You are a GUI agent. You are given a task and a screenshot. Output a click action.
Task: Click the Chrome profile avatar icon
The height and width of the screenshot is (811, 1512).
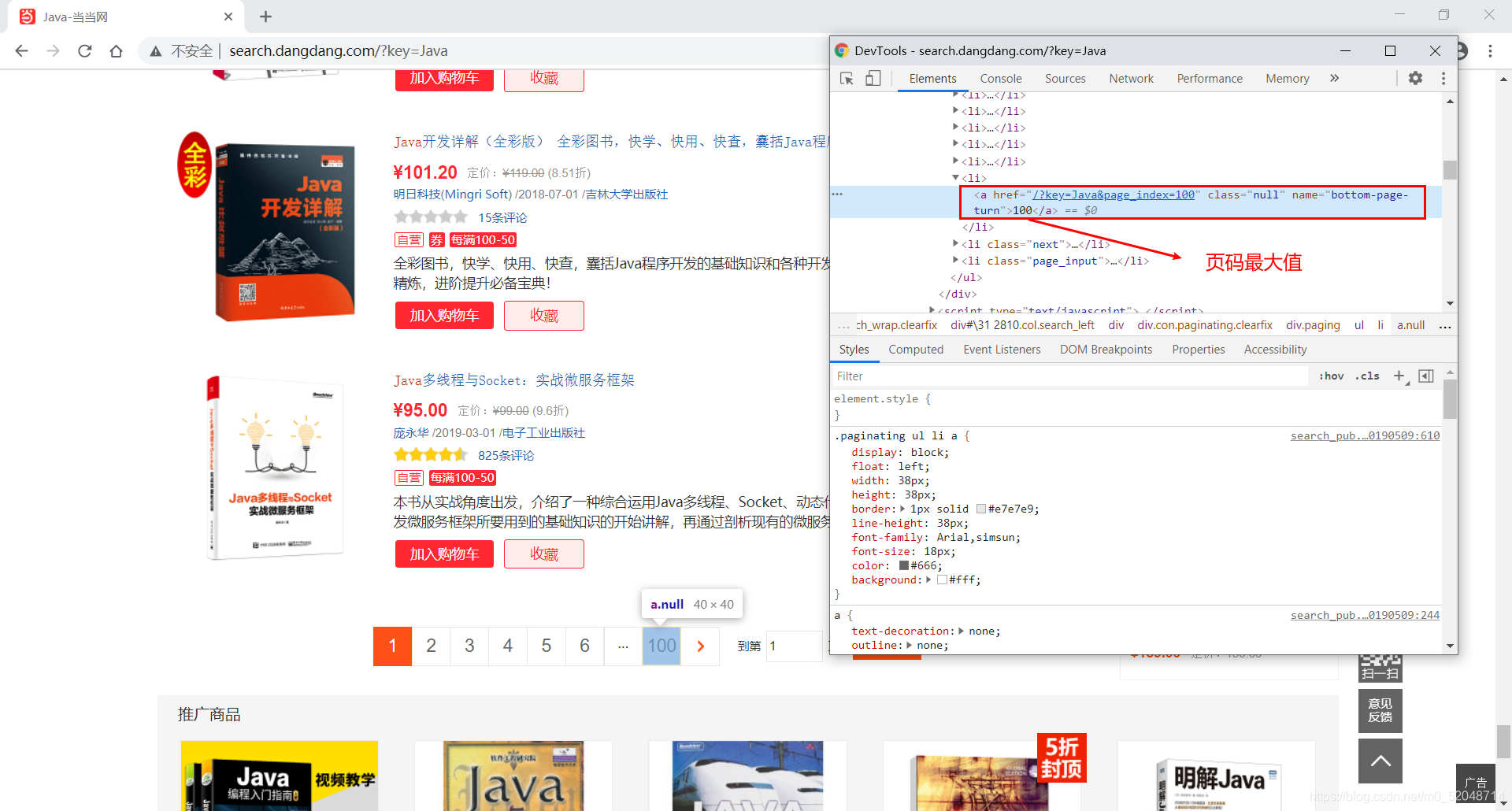tap(1461, 50)
